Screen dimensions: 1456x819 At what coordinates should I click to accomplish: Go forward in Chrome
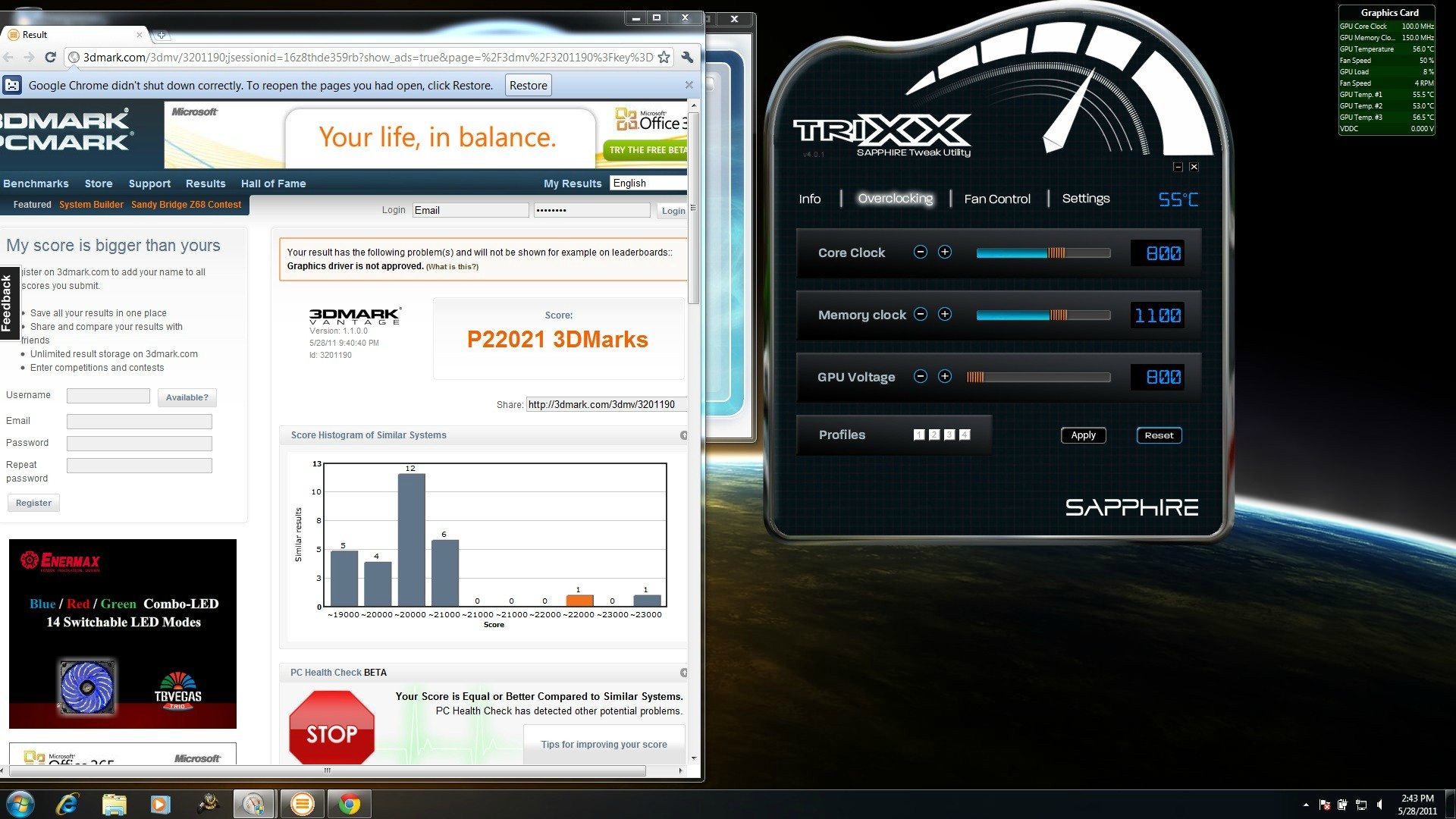(29, 57)
